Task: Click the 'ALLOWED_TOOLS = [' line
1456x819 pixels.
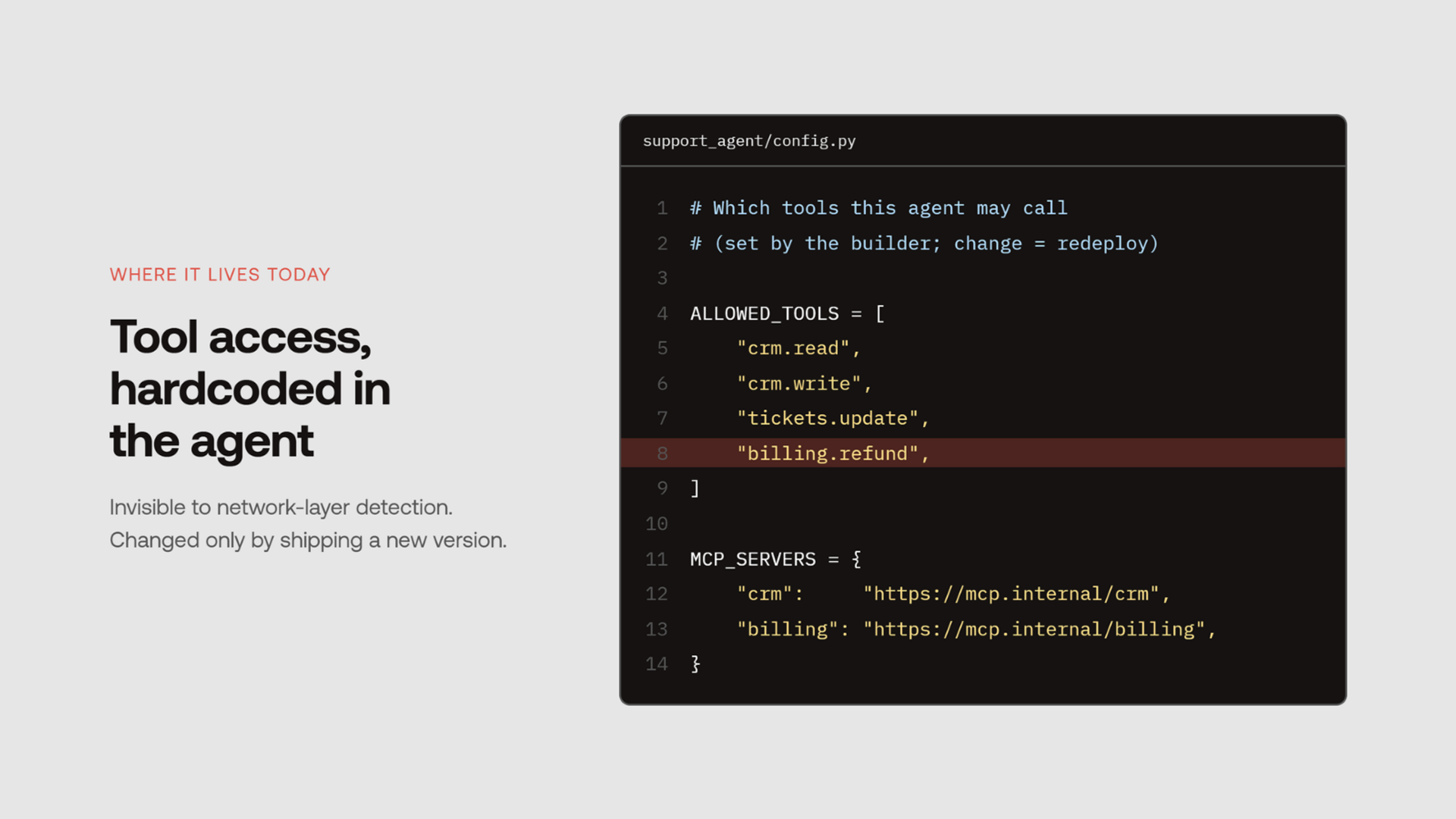Action: [x=787, y=313]
